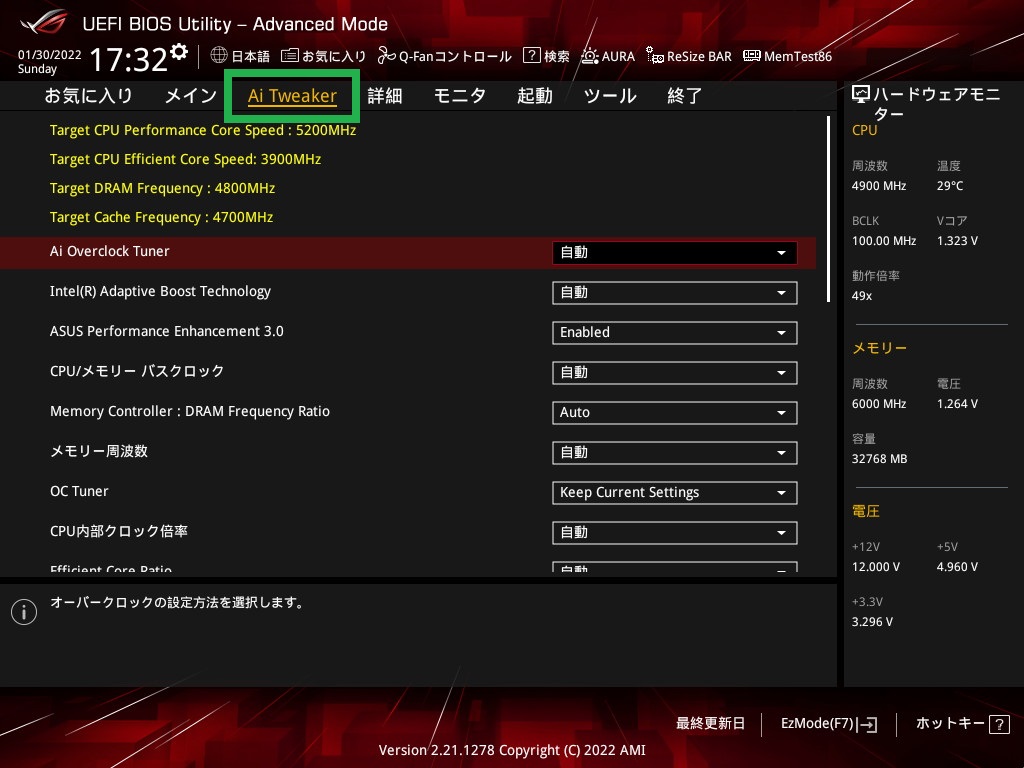Select メモリー周波数 row label
Viewport: 1024px width, 768px height.
click(x=99, y=451)
